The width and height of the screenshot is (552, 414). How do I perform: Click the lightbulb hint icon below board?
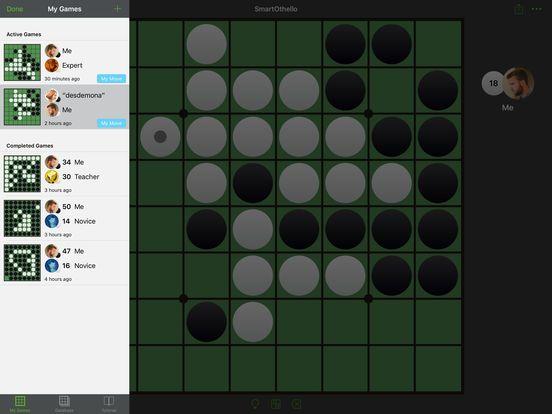point(255,404)
